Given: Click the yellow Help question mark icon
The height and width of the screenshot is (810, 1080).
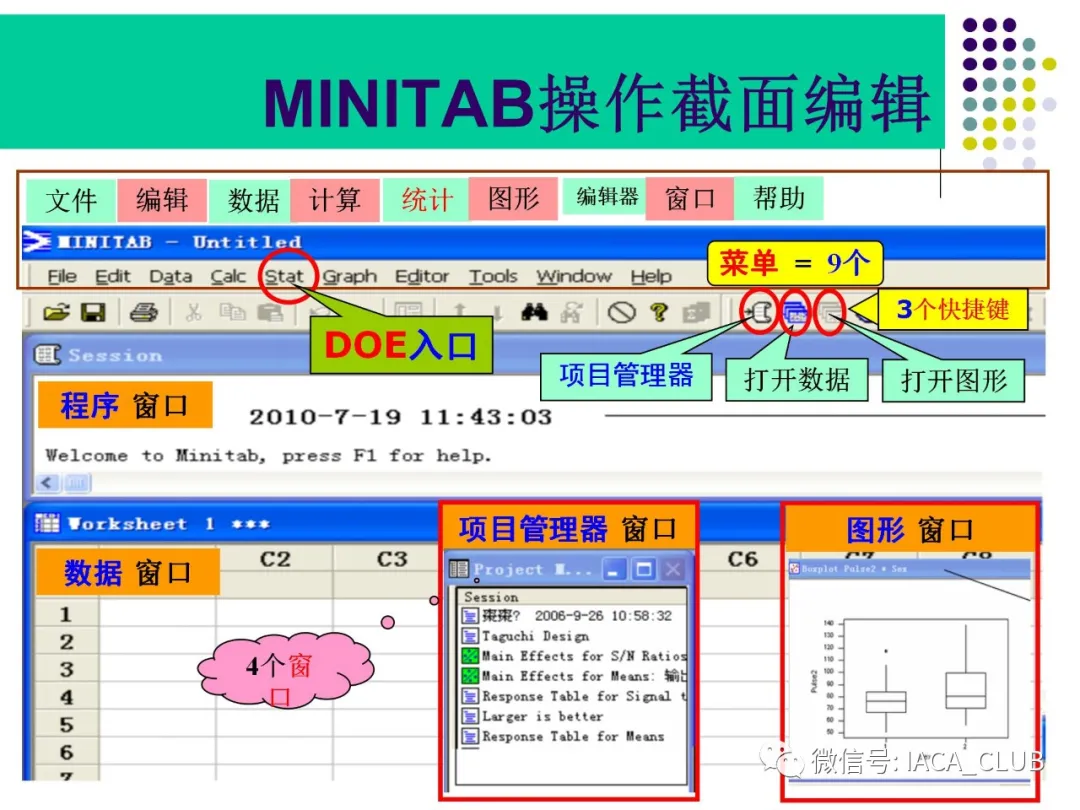Looking at the screenshot, I should (x=658, y=313).
